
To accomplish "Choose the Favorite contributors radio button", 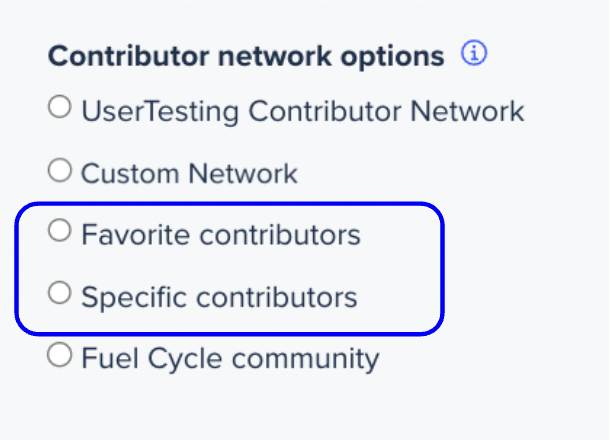I will pyautogui.click(x=60, y=230).
